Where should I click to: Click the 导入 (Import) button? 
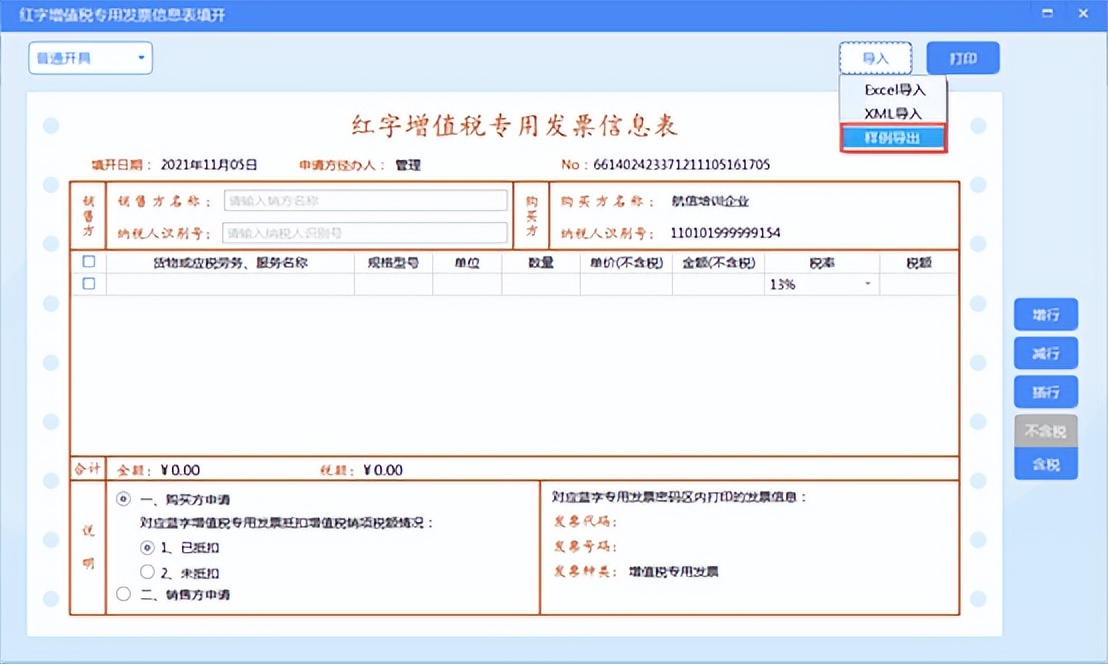coord(875,58)
